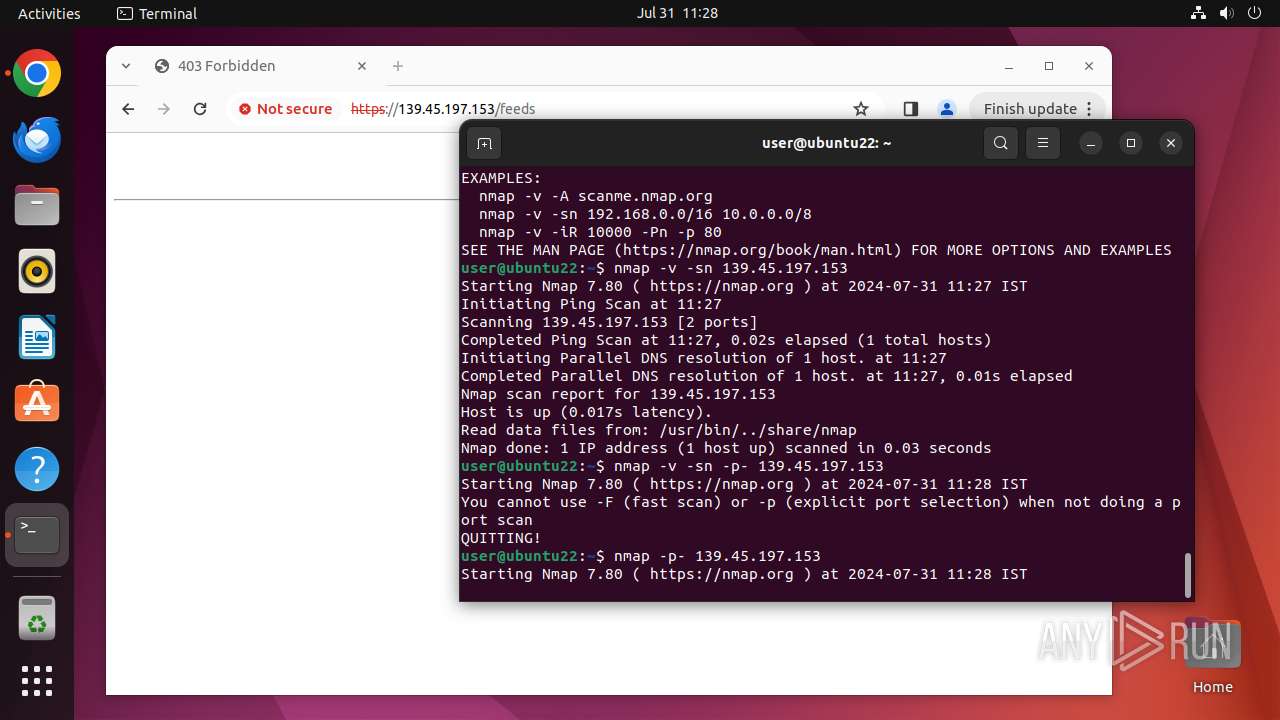Click the 'nmap -v -sn -p- 139.45.197.153' command

tap(749, 466)
